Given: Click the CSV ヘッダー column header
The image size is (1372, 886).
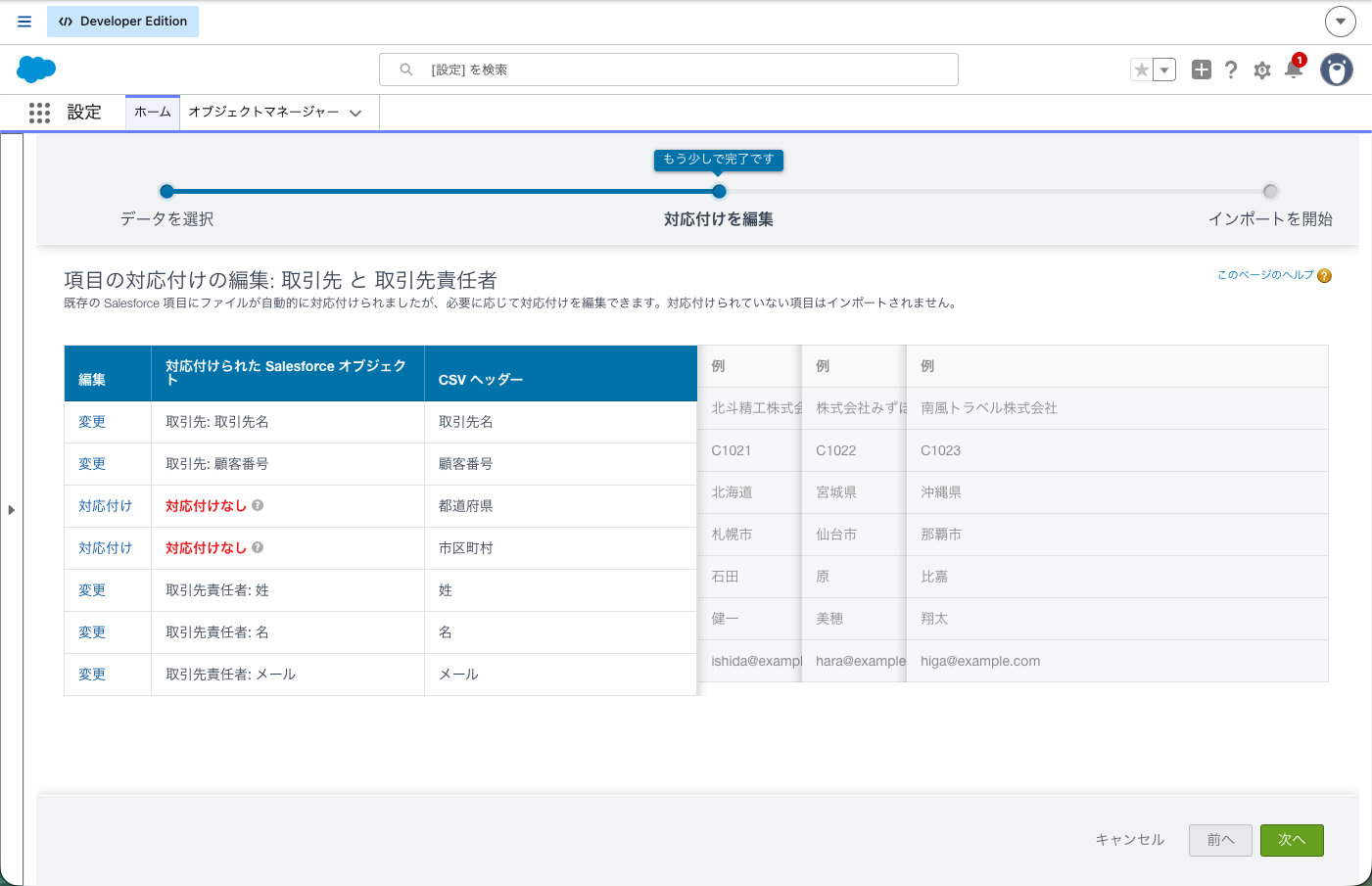Looking at the screenshot, I should coord(561,374).
